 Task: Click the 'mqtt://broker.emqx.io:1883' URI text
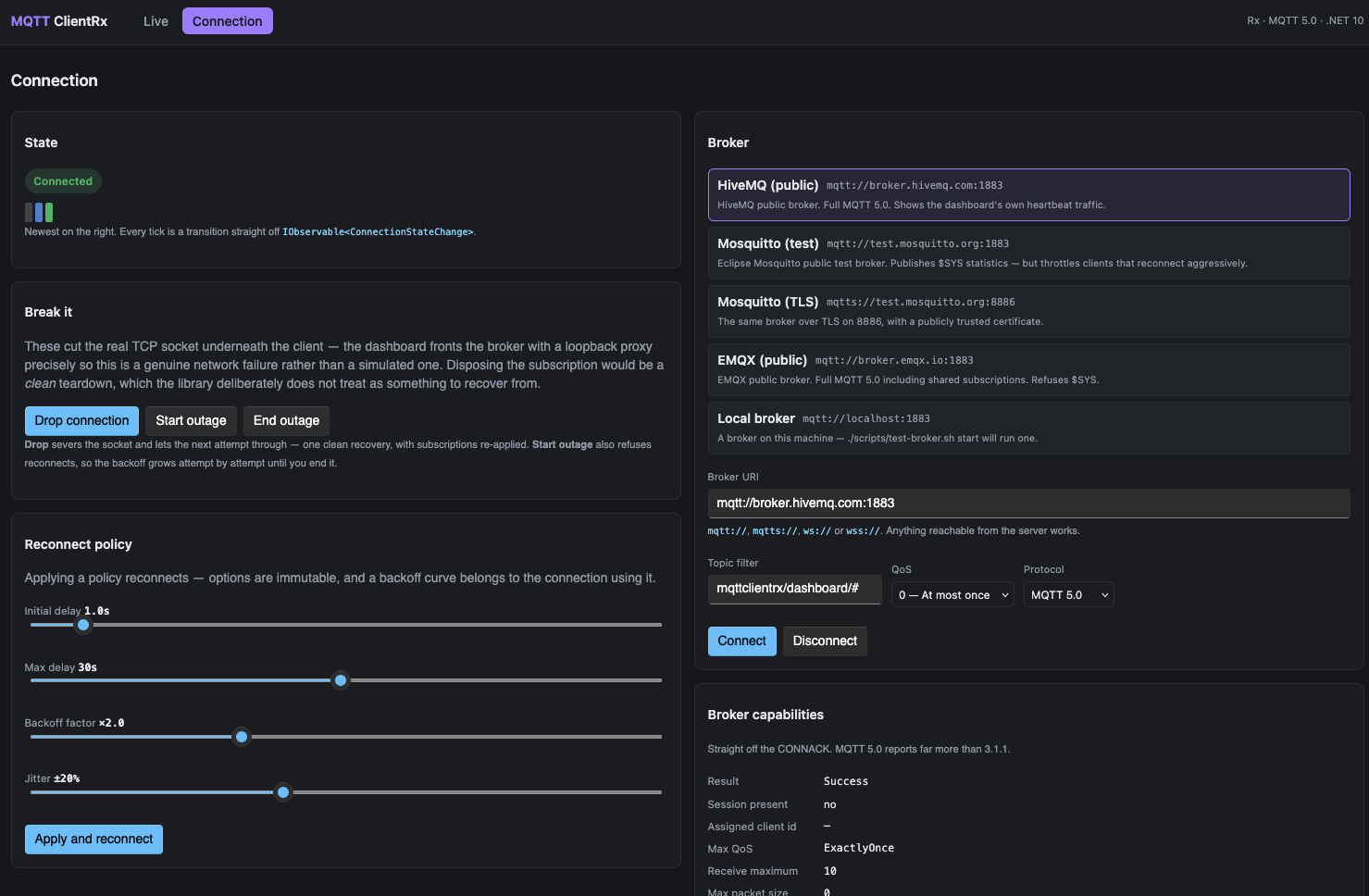tap(894, 361)
